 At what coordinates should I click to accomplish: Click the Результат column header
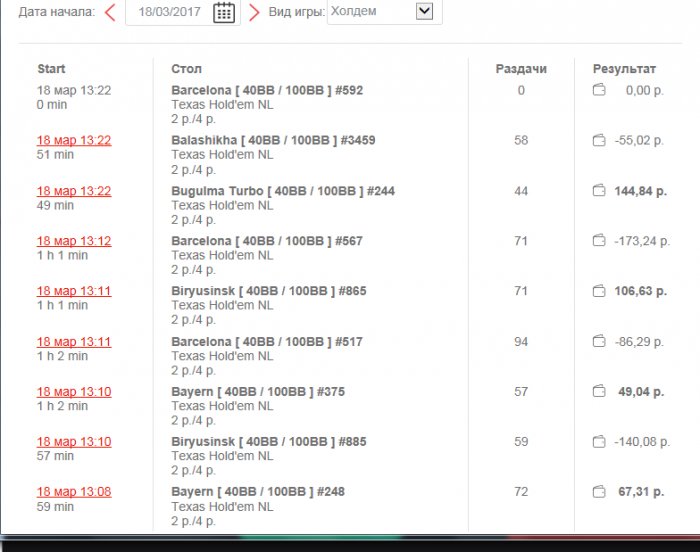tap(624, 69)
